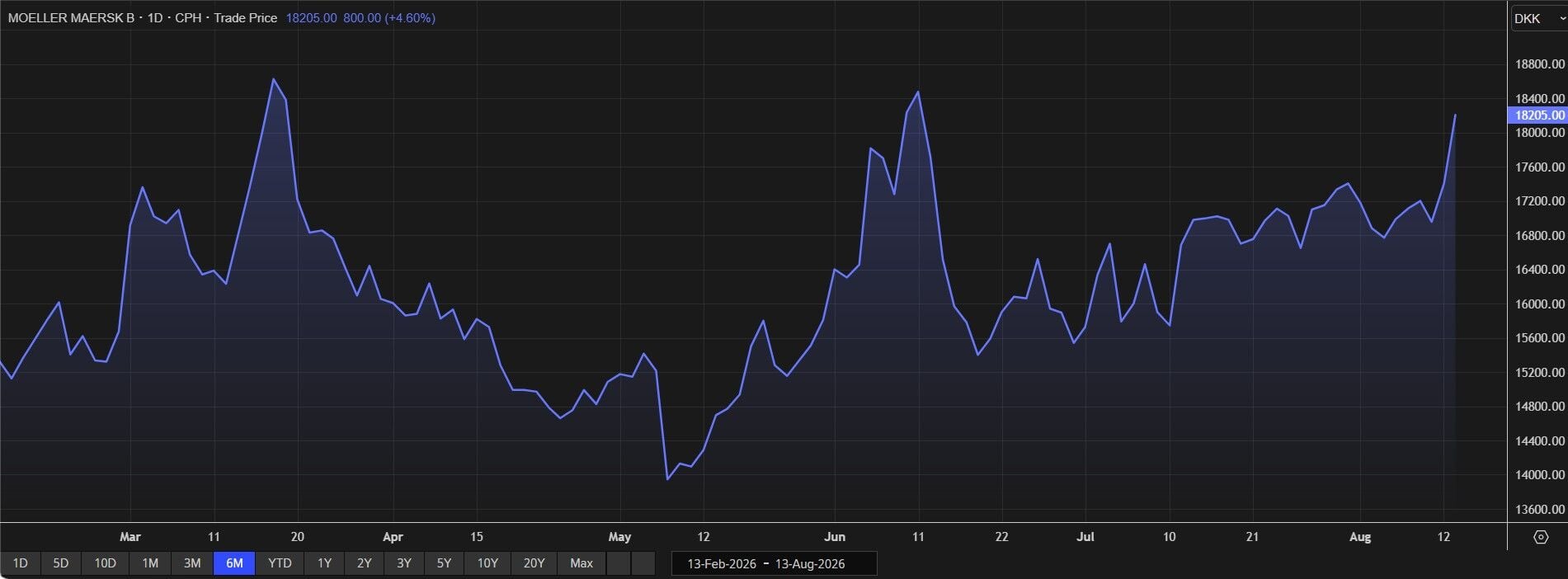This screenshot has width=1568, height=579.
Task: Open chart settings gear icon
Action: tap(1540, 537)
